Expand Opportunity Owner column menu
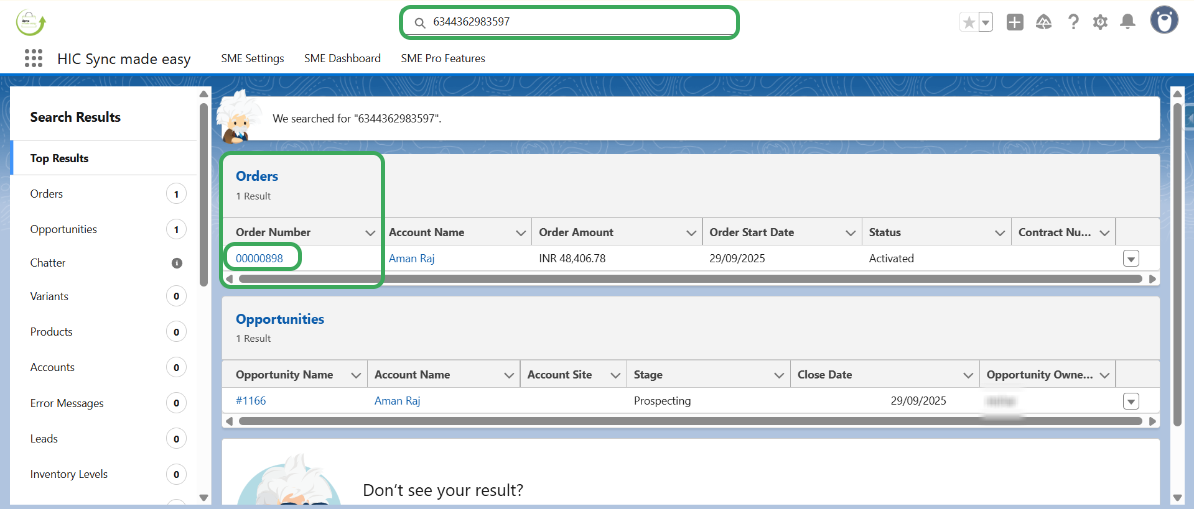The height and width of the screenshot is (509, 1194). [x=1105, y=375]
